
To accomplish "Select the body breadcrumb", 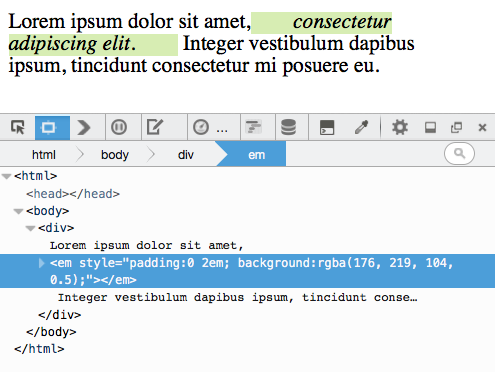I will (115, 155).
